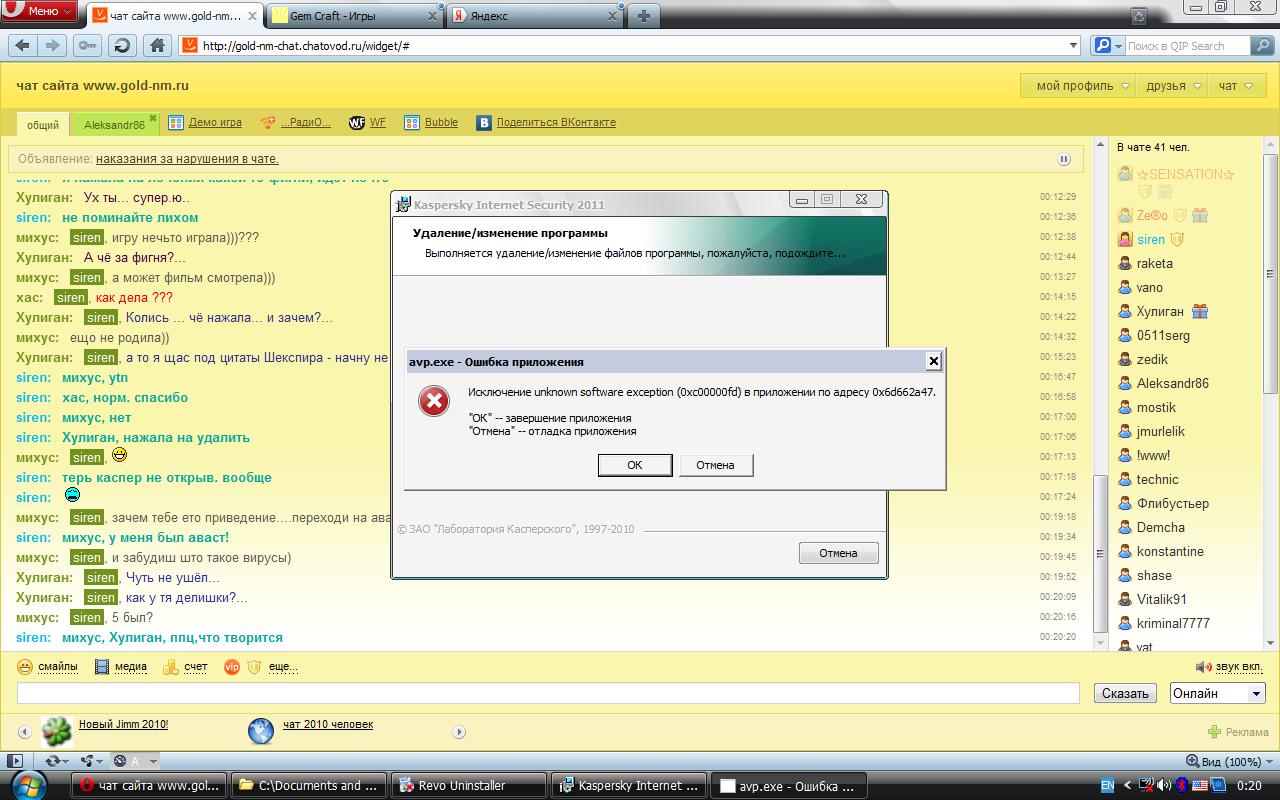Click the password wand key icon
The image size is (1280, 800).
[x=87, y=45]
